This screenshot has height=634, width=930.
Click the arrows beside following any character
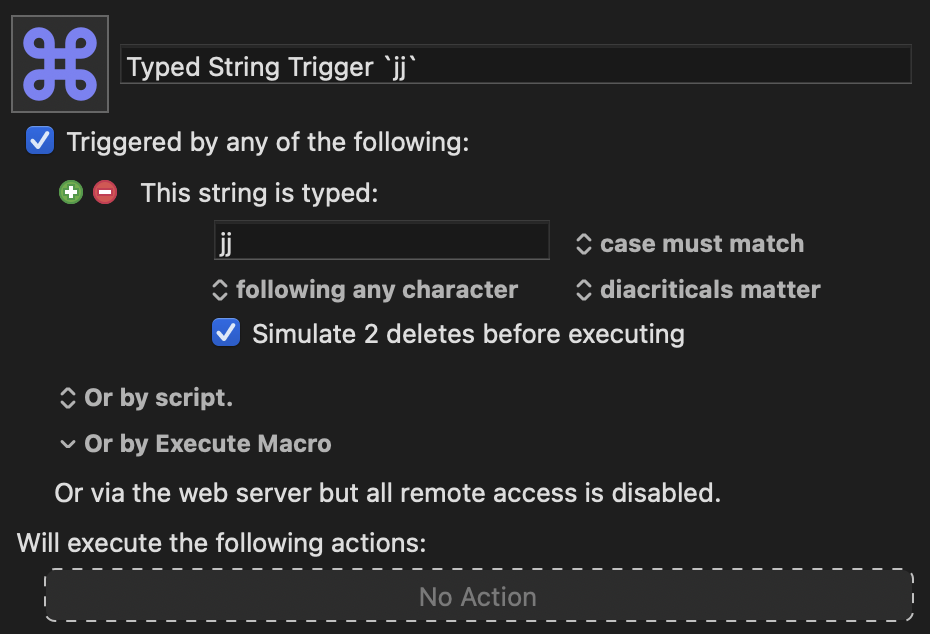(x=219, y=290)
